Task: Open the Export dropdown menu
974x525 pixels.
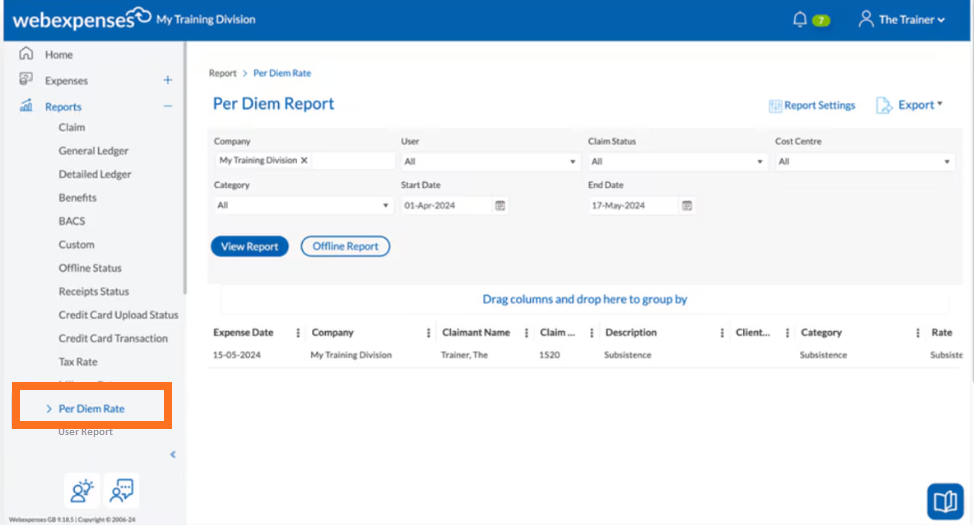Action: click(910, 105)
